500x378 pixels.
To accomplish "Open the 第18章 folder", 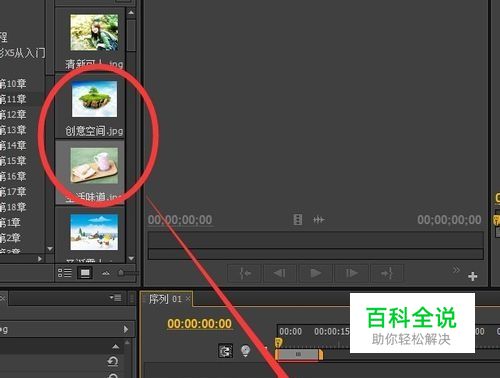I will point(13,207).
